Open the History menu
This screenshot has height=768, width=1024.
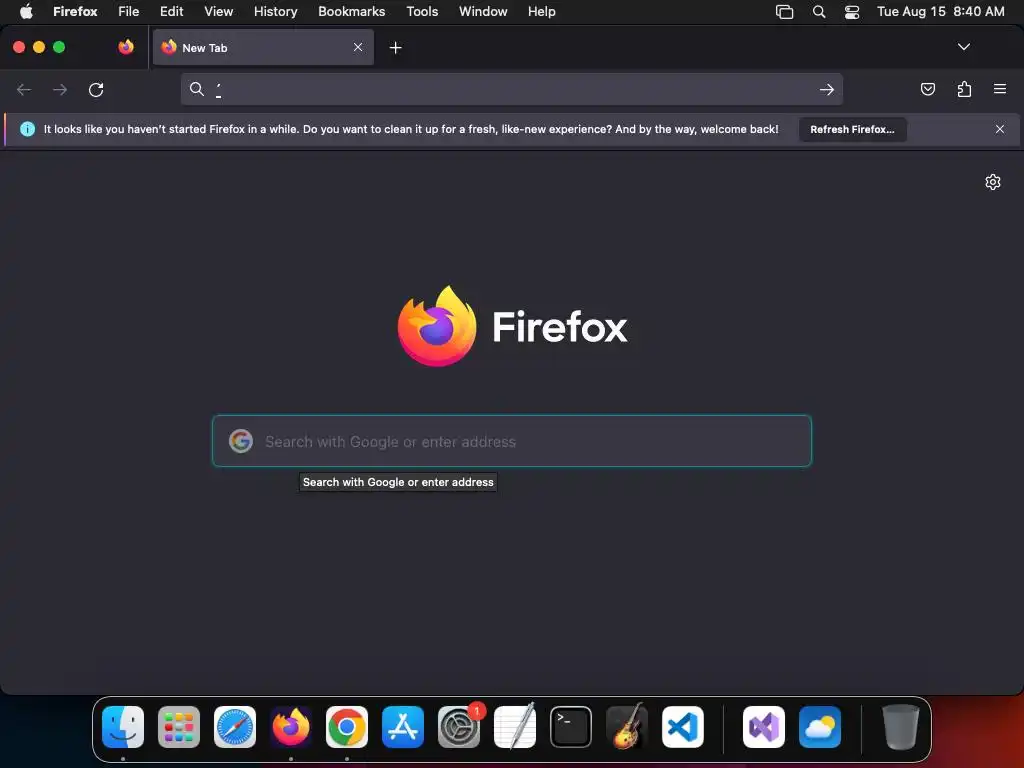(x=276, y=12)
